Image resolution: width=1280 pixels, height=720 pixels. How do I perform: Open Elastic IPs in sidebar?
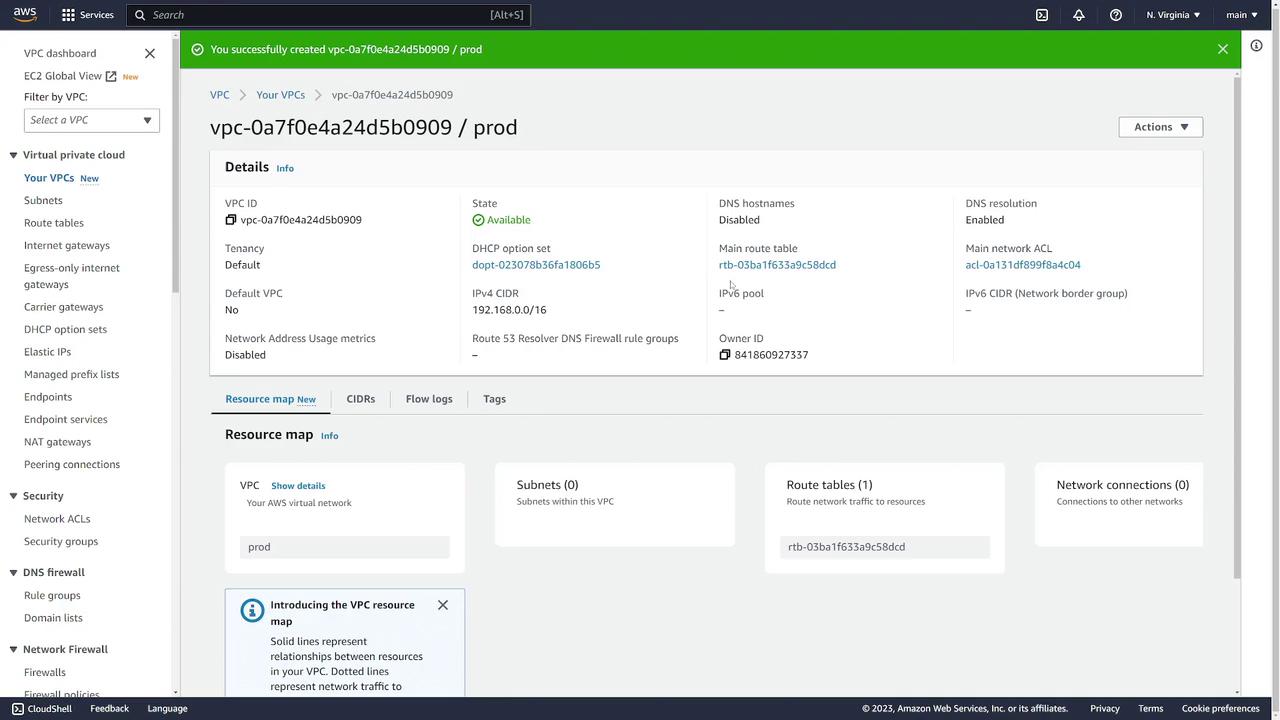47,352
